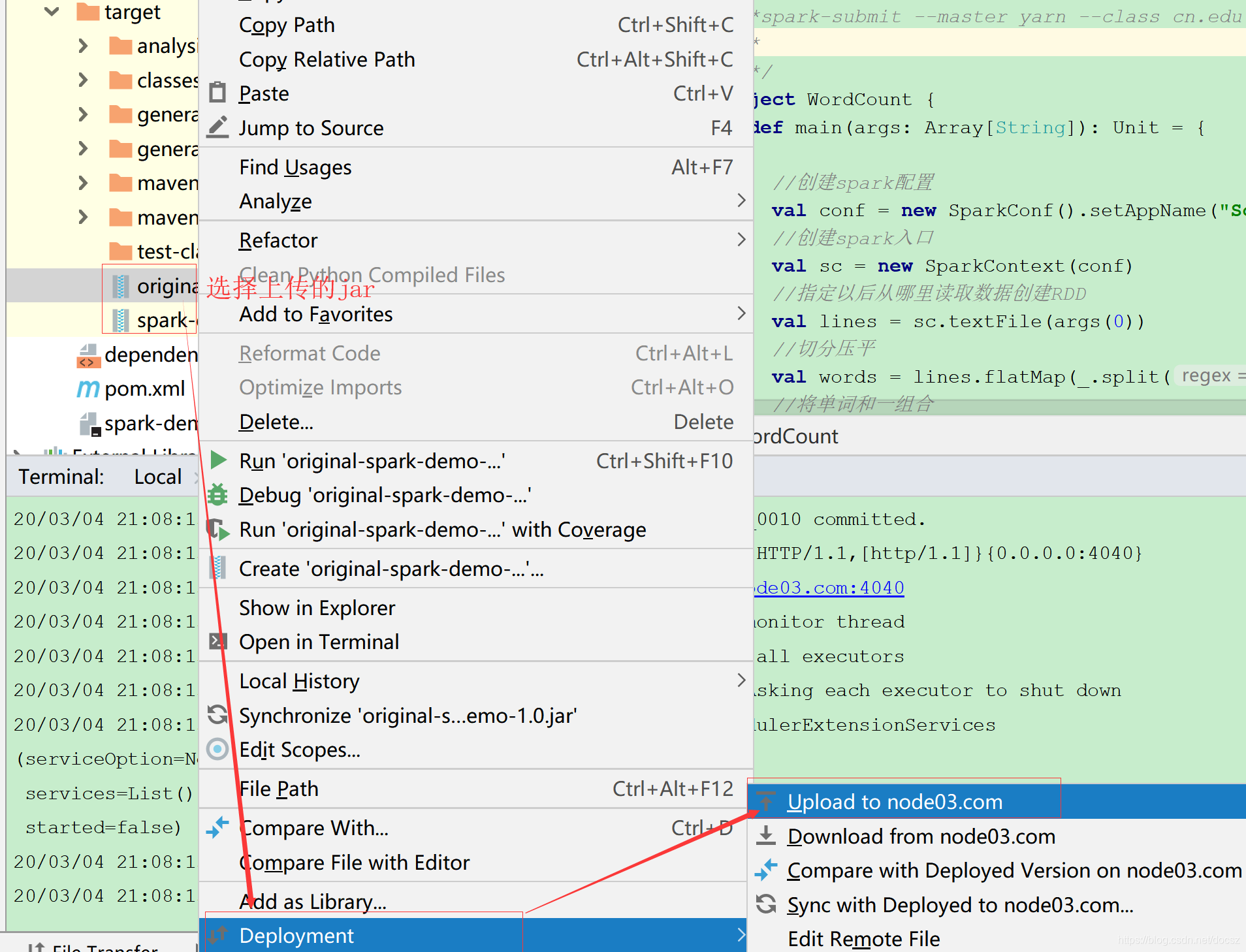Click the Download from node03.com arrow icon
The image size is (1246, 952).
click(x=765, y=836)
